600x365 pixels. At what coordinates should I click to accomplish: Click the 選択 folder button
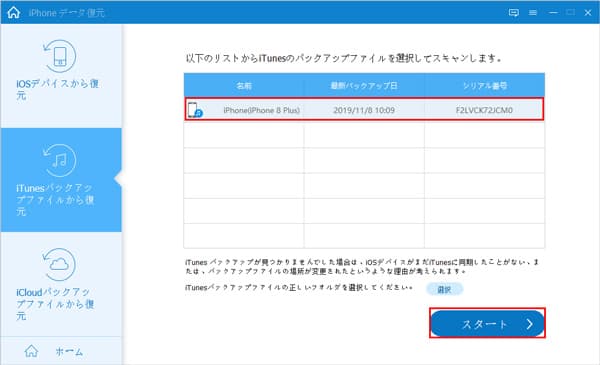point(444,290)
